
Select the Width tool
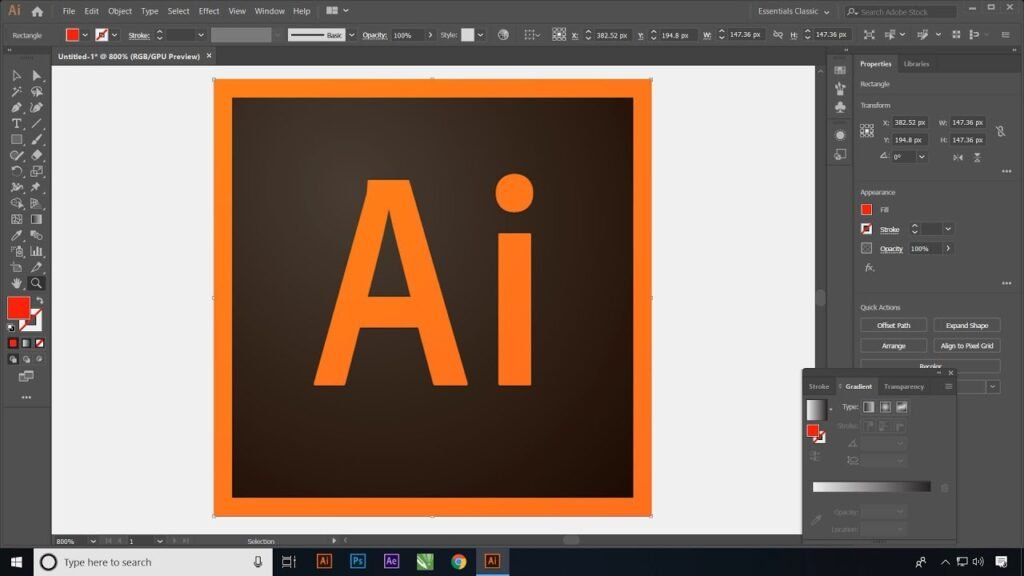coord(16,187)
